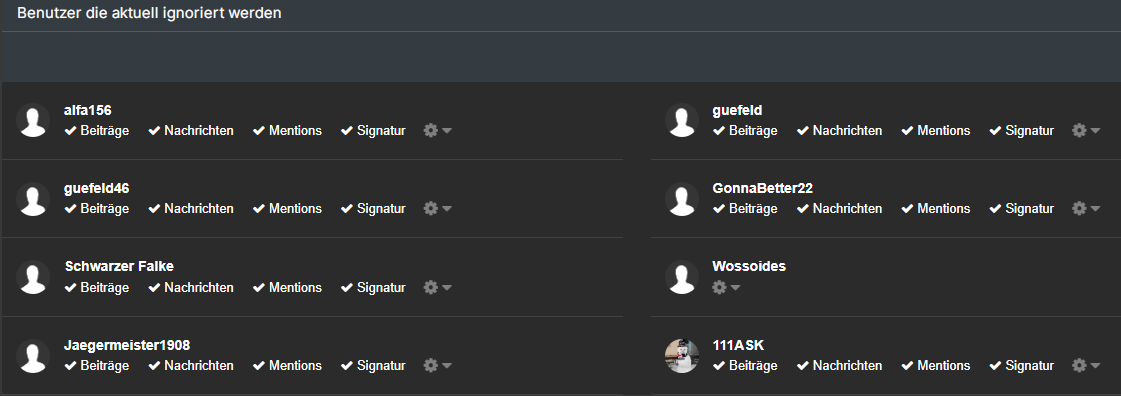Click the gear icon for Schwarzer Falke
Image resolution: width=1121 pixels, height=396 pixels.
(430, 287)
